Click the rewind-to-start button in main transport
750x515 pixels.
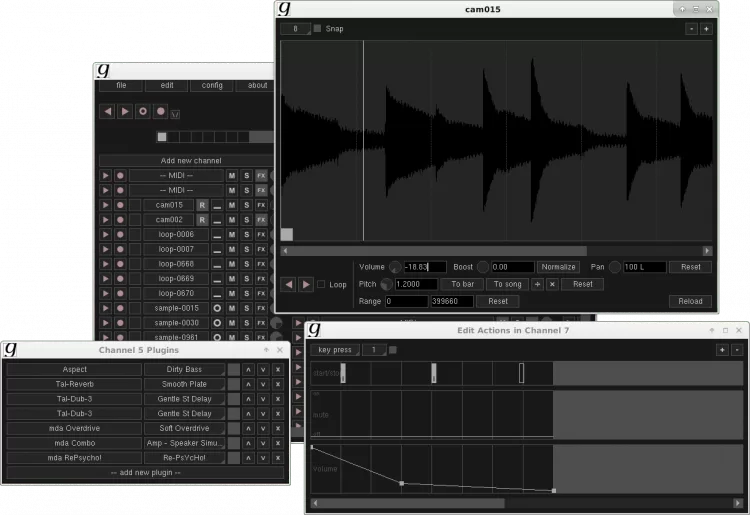tap(108, 111)
